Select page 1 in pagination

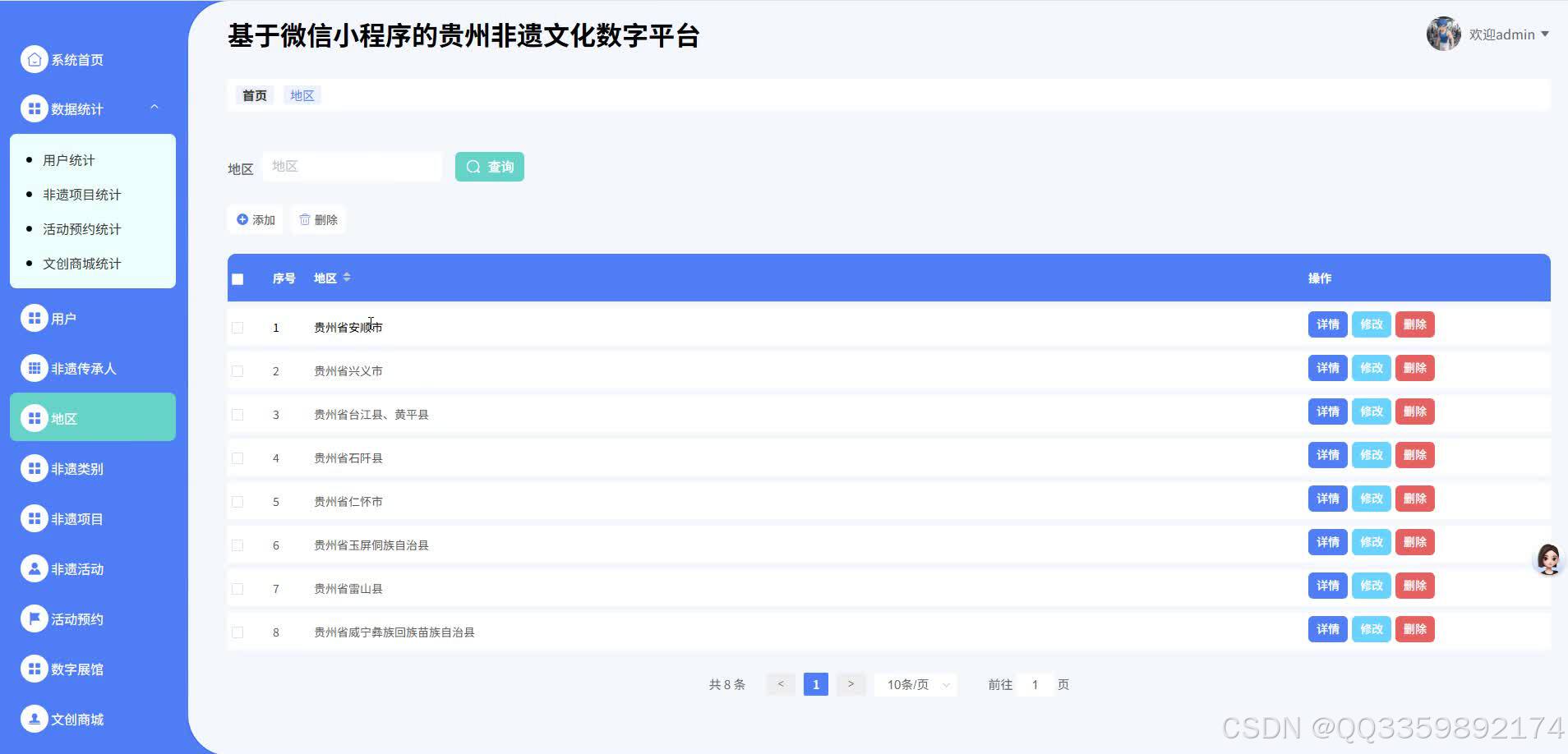(815, 684)
